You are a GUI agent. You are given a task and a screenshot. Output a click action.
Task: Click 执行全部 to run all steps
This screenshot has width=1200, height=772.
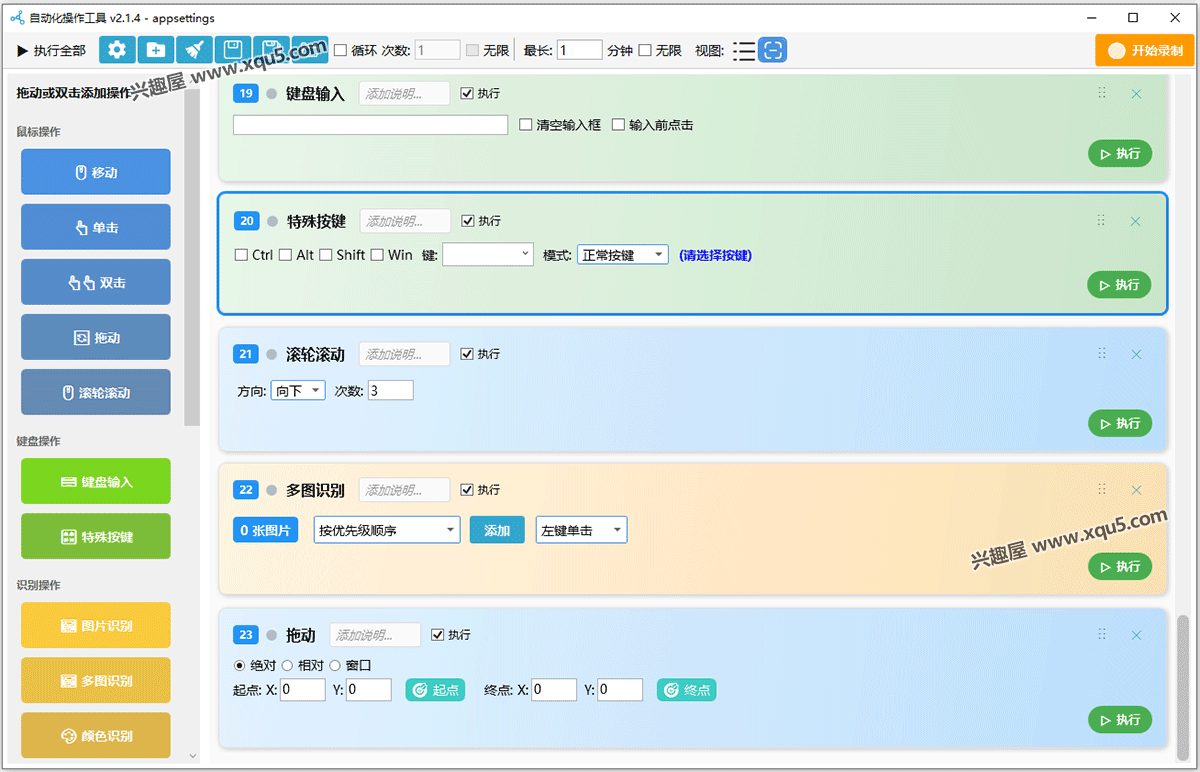[x=52, y=50]
